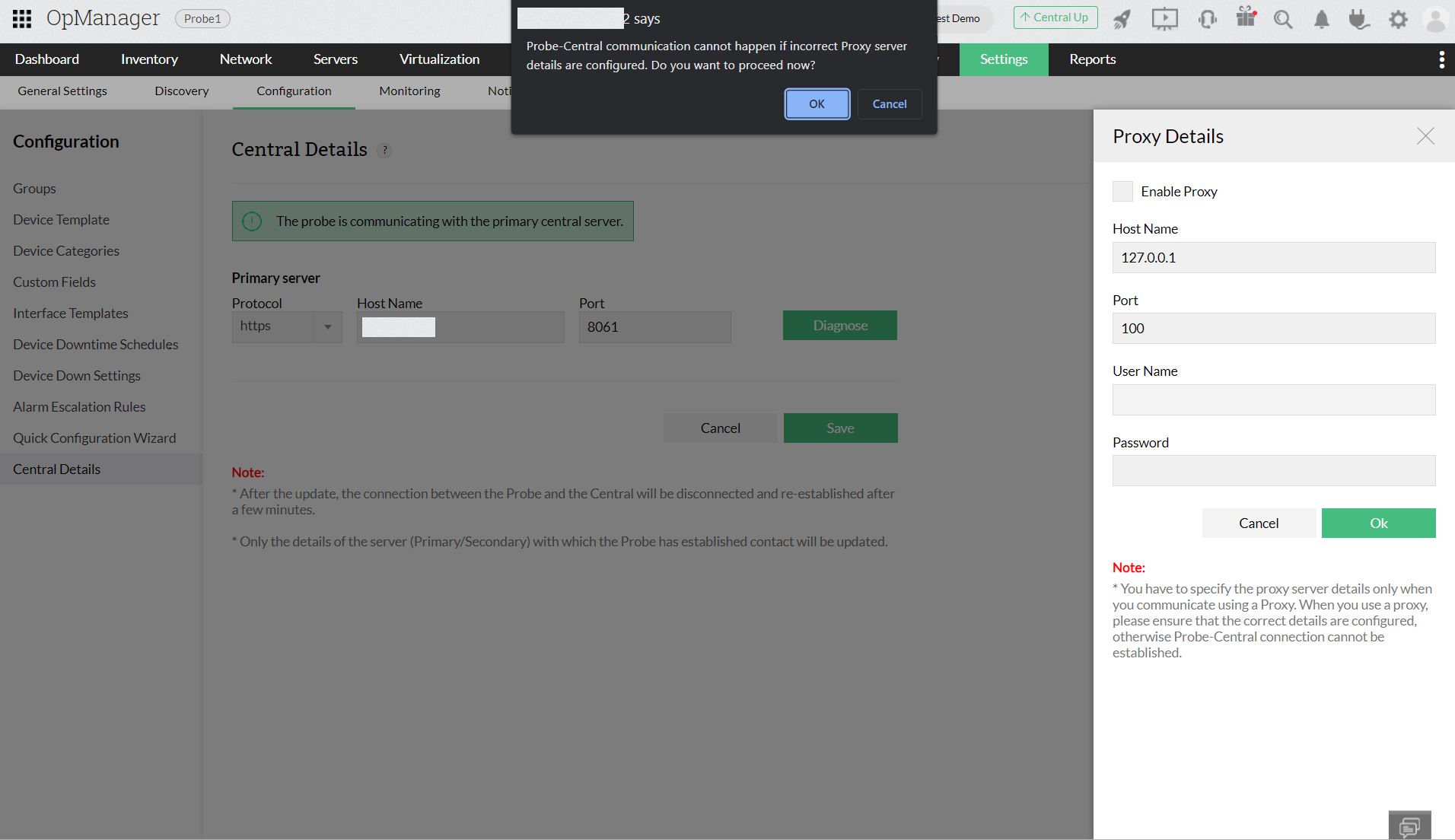Switch to the Discovery tab

pyautogui.click(x=181, y=91)
